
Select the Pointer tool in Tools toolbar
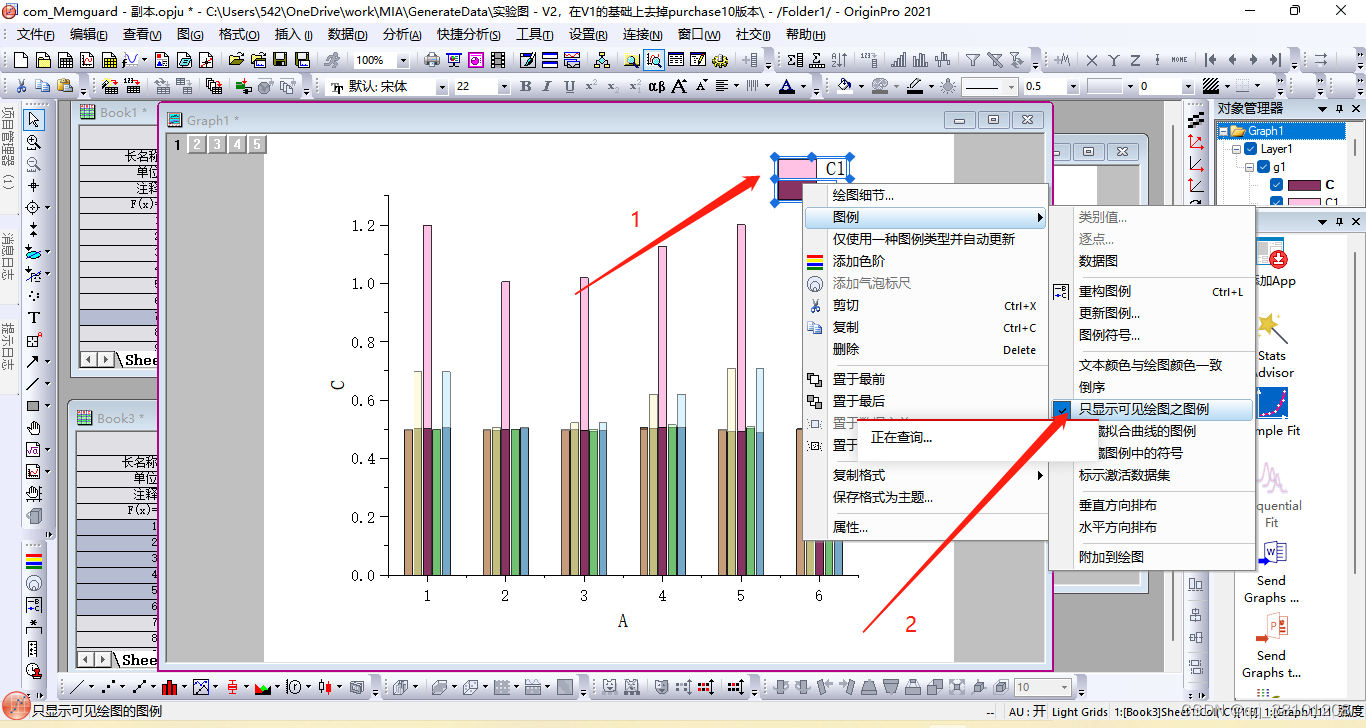pyautogui.click(x=34, y=120)
